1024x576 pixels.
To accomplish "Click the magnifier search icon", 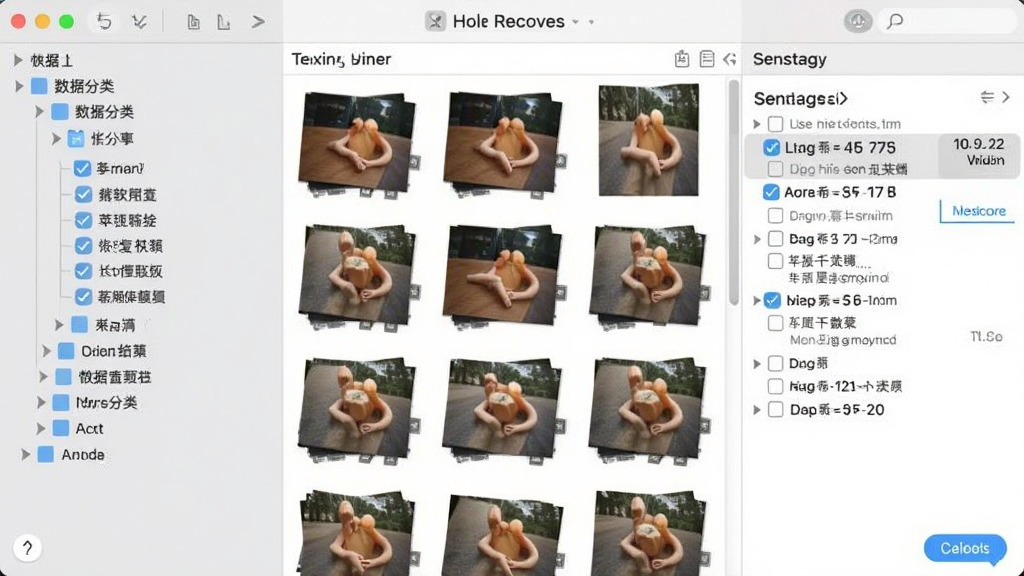I will point(895,22).
